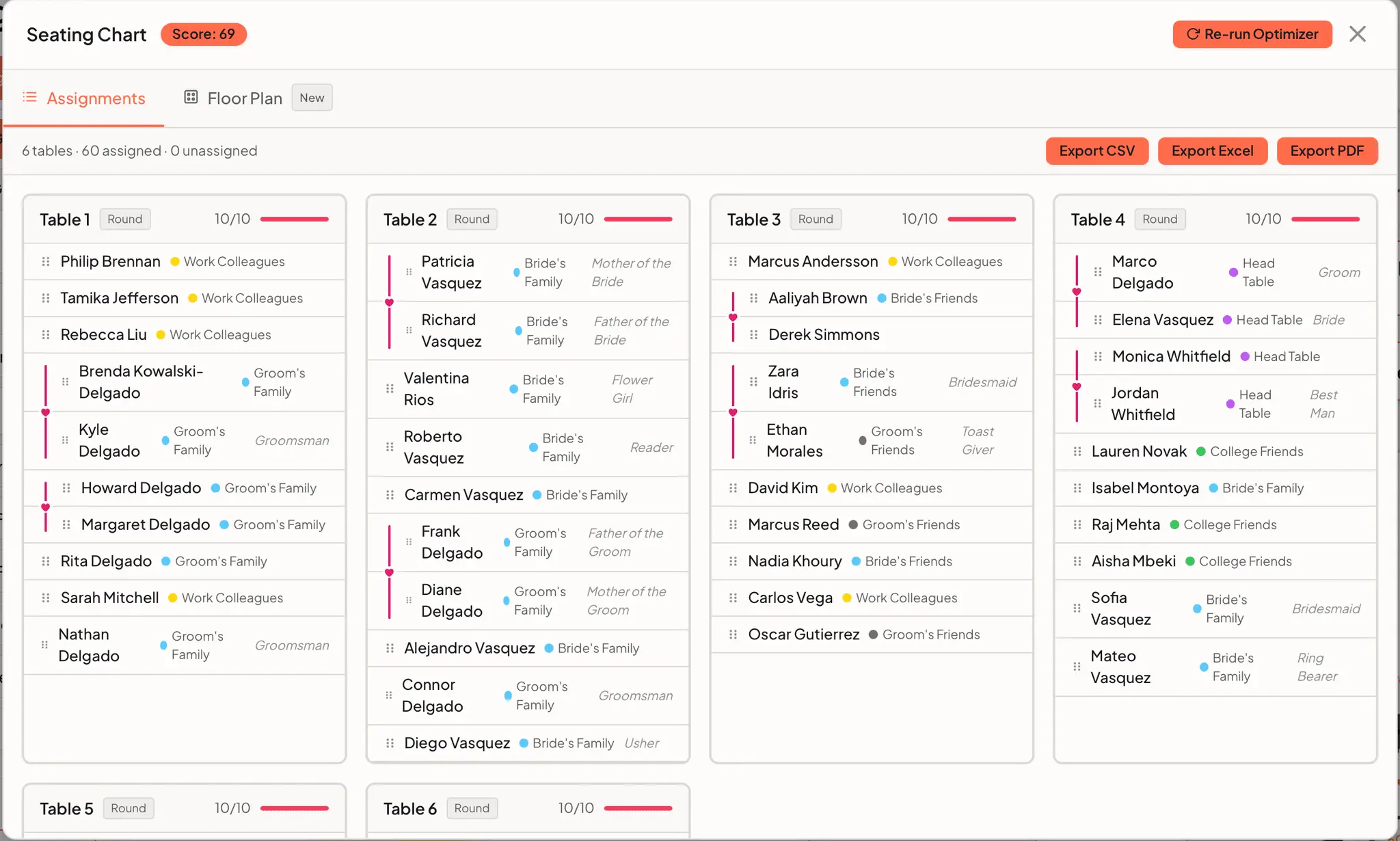Click the New badge beside Floor Plan

pos(312,98)
